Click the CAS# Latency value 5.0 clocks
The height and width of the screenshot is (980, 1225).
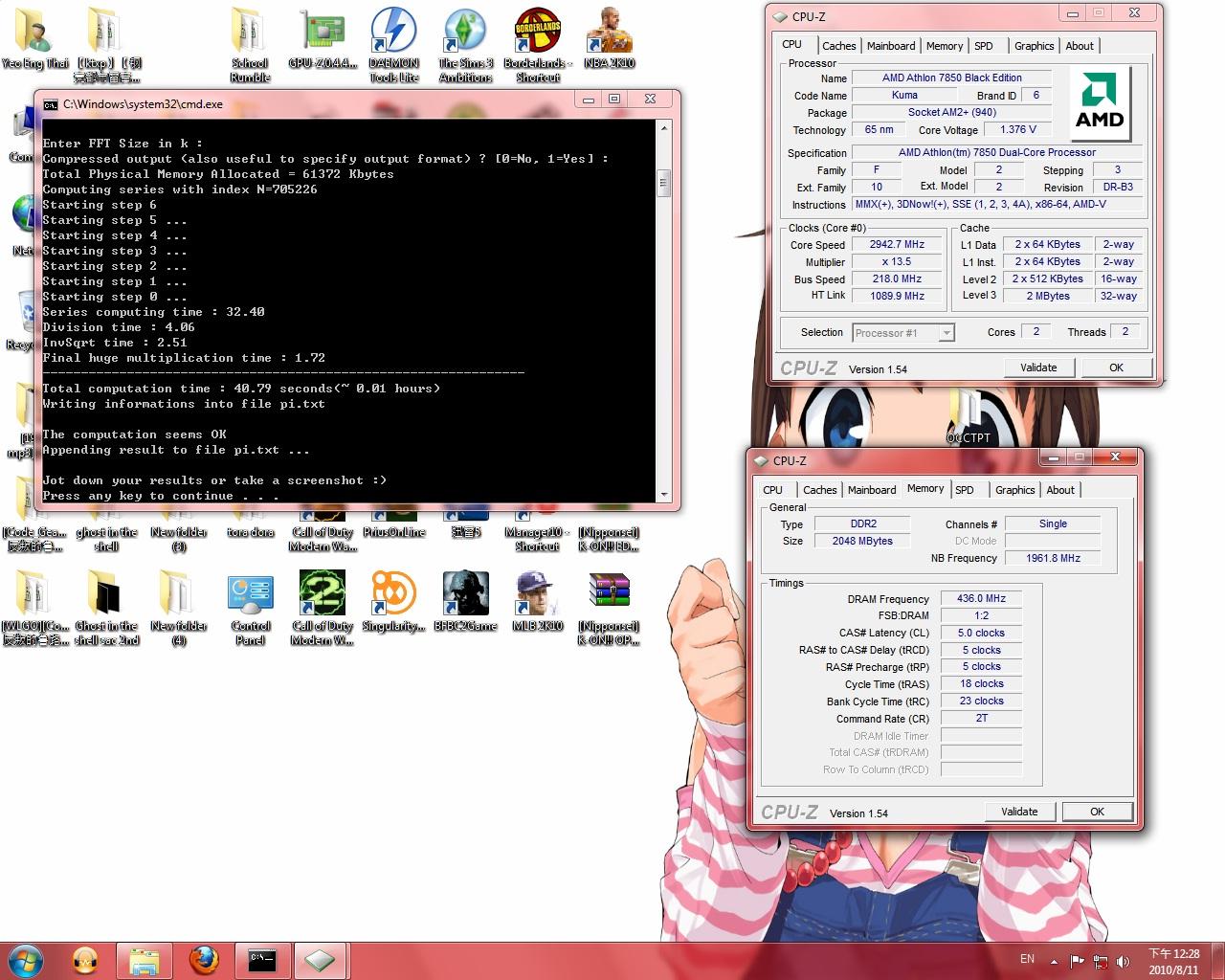981,634
